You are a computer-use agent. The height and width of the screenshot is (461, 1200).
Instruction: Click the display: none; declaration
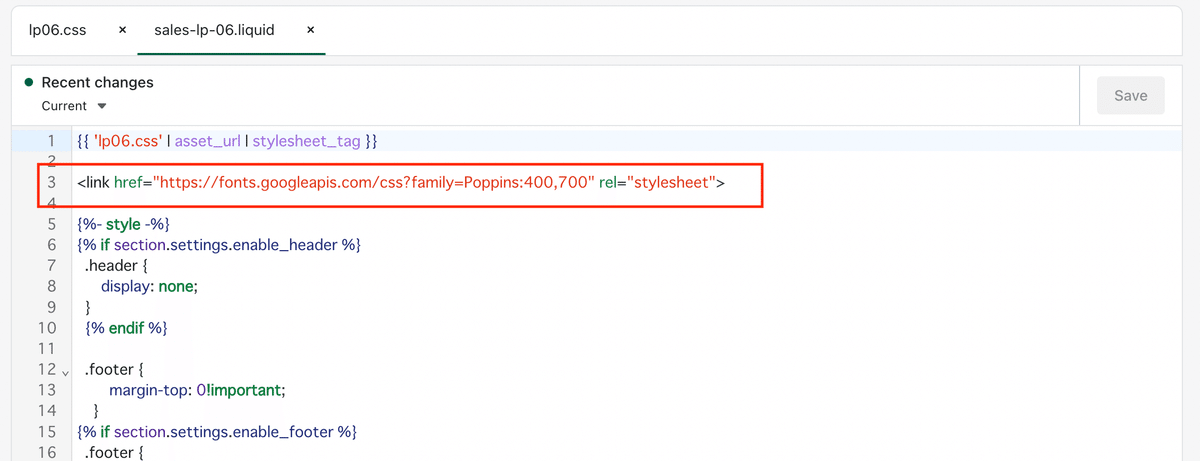click(x=149, y=287)
